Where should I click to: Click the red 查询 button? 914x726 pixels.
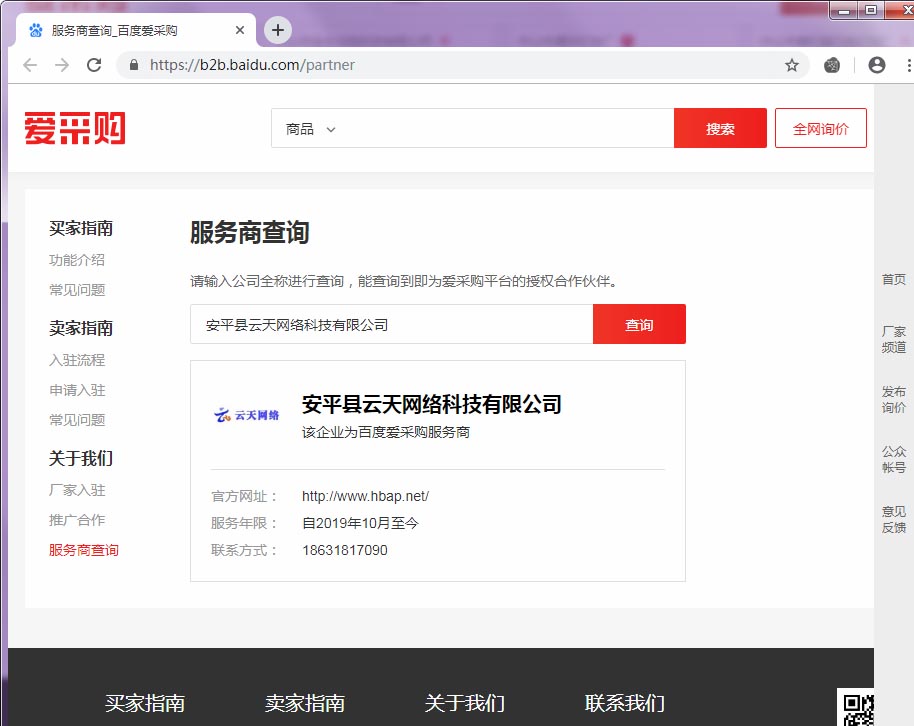[x=639, y=324]
